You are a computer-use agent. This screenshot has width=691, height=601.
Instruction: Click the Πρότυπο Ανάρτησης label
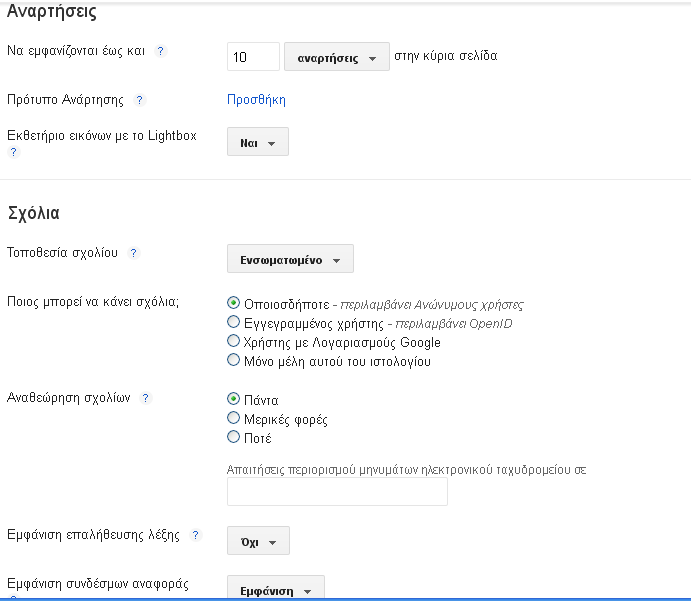[65, 100]
